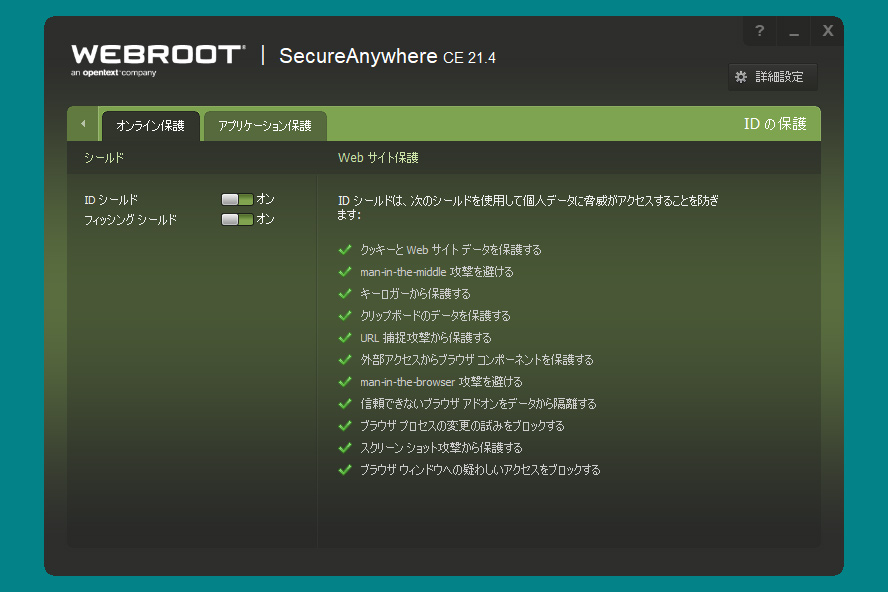888x592 pixels.
Task: Click checkmark beside スクリーン ショット攻撃から保護する
Action: click(346, 448)
